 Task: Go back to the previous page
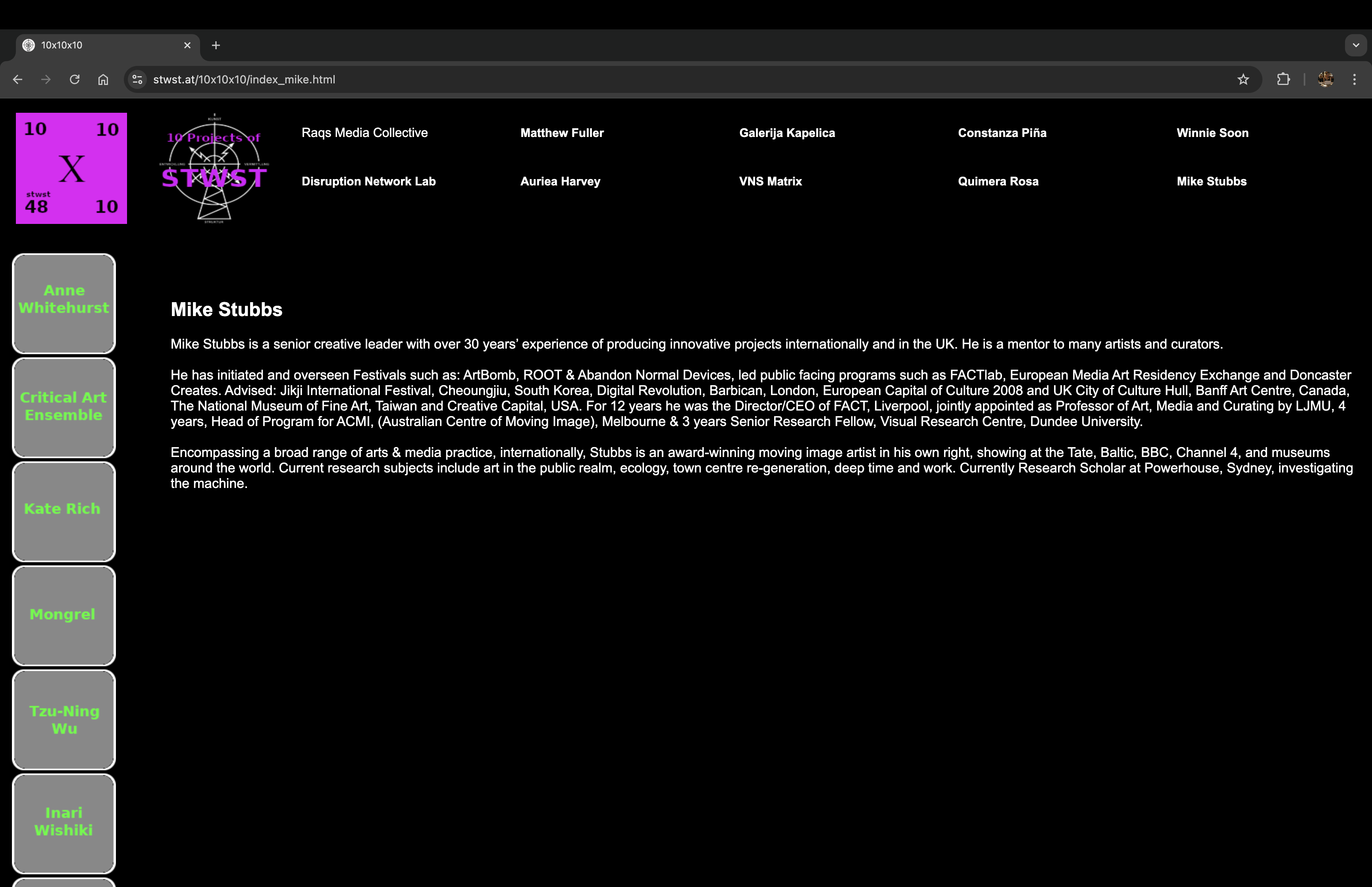click(x=18, y=79)
